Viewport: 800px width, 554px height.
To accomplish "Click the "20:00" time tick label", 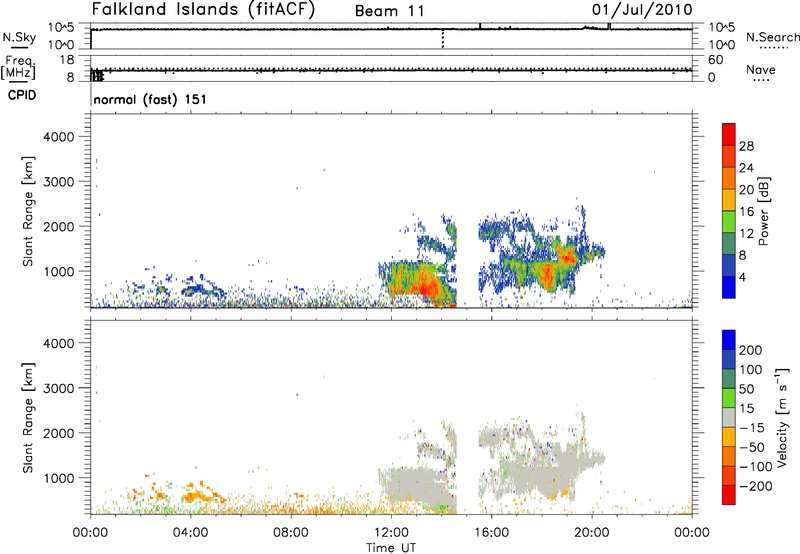I will (x=592, y=533).
